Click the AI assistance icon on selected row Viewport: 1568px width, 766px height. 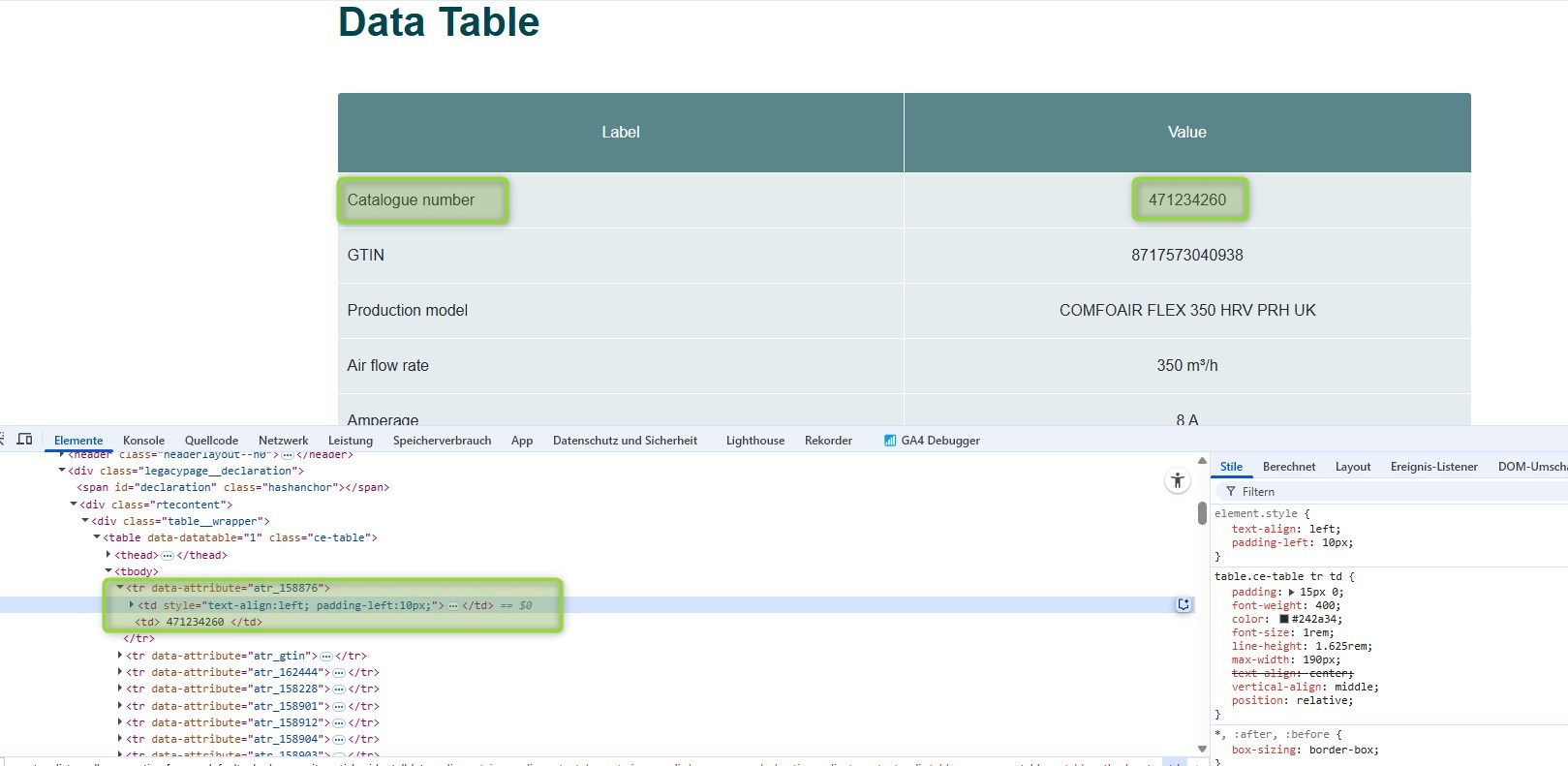coord(1184,605)
